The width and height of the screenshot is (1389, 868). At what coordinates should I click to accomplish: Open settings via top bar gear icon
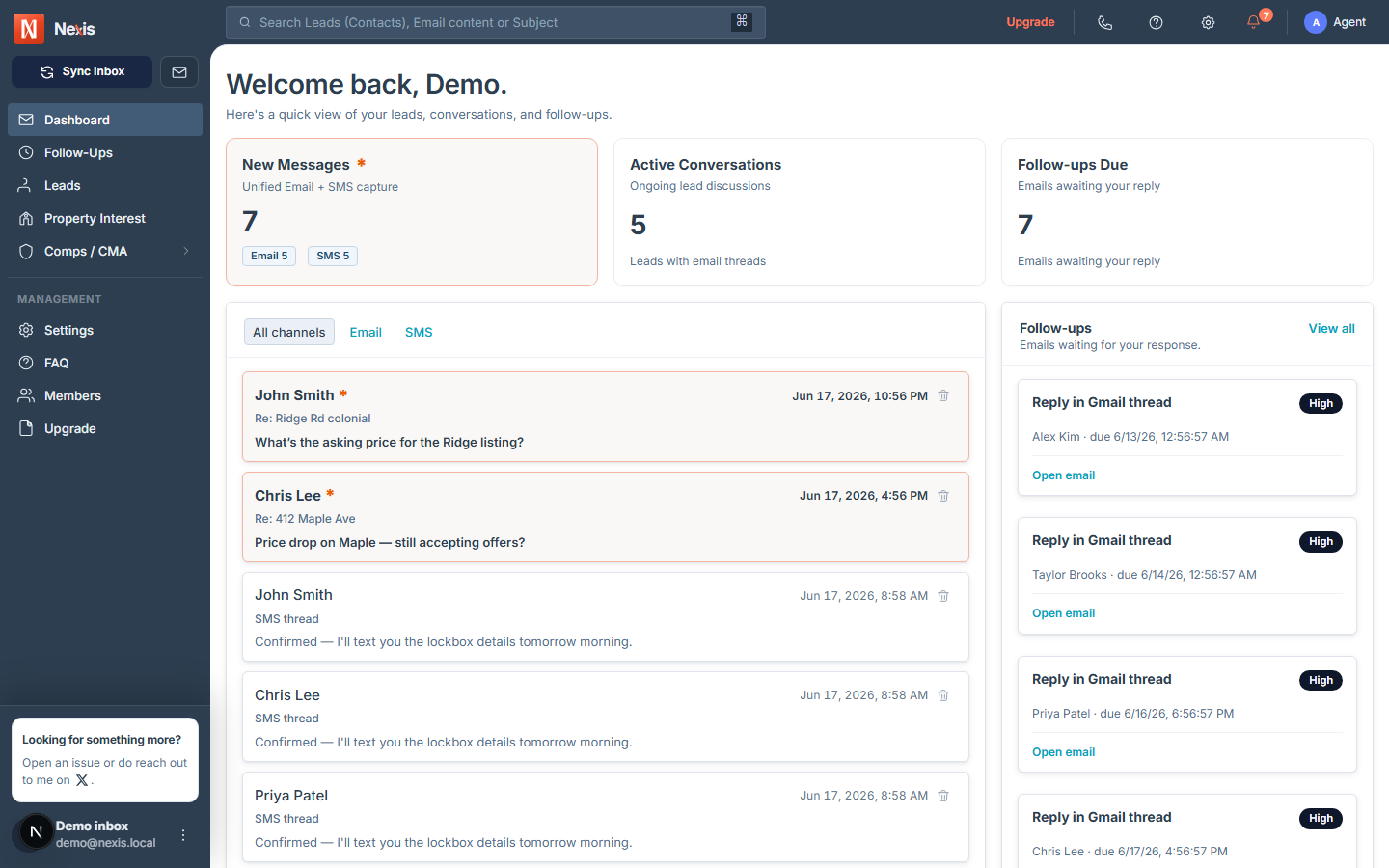click(1208, 22)
